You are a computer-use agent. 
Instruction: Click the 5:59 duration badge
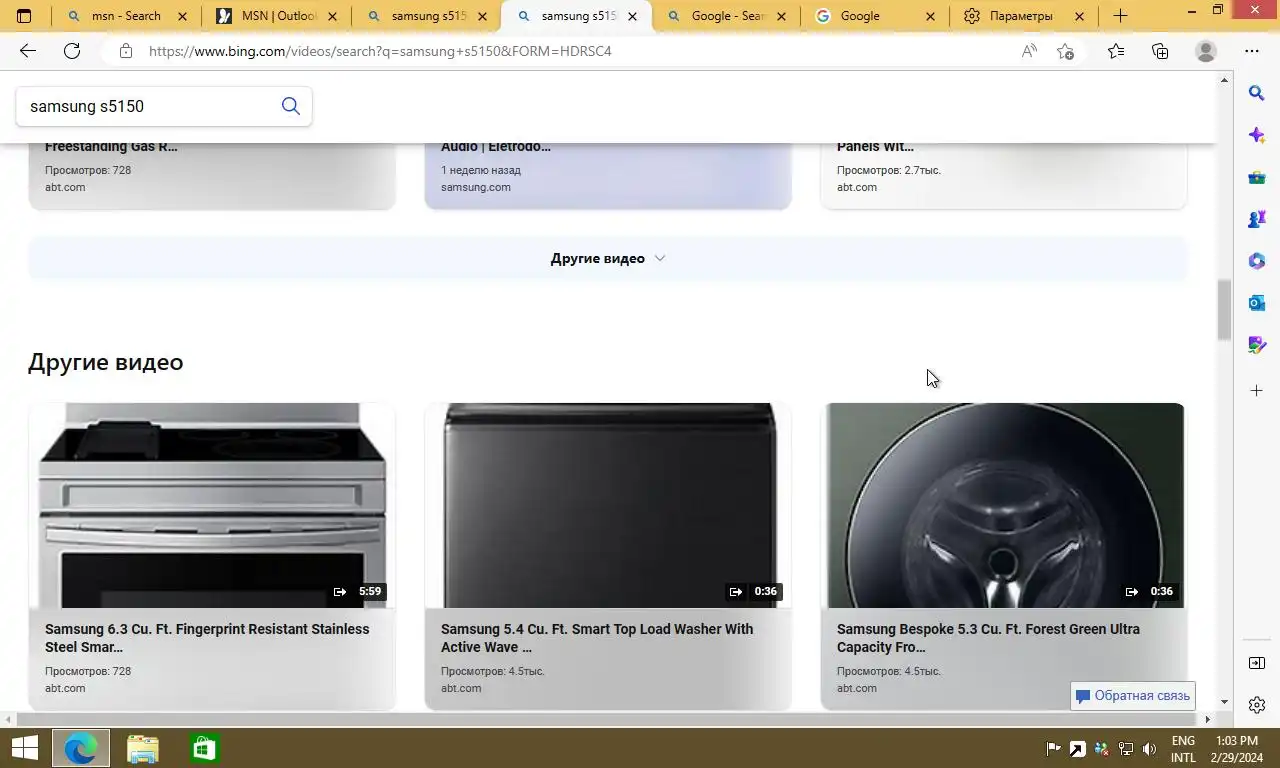[370, 591]
